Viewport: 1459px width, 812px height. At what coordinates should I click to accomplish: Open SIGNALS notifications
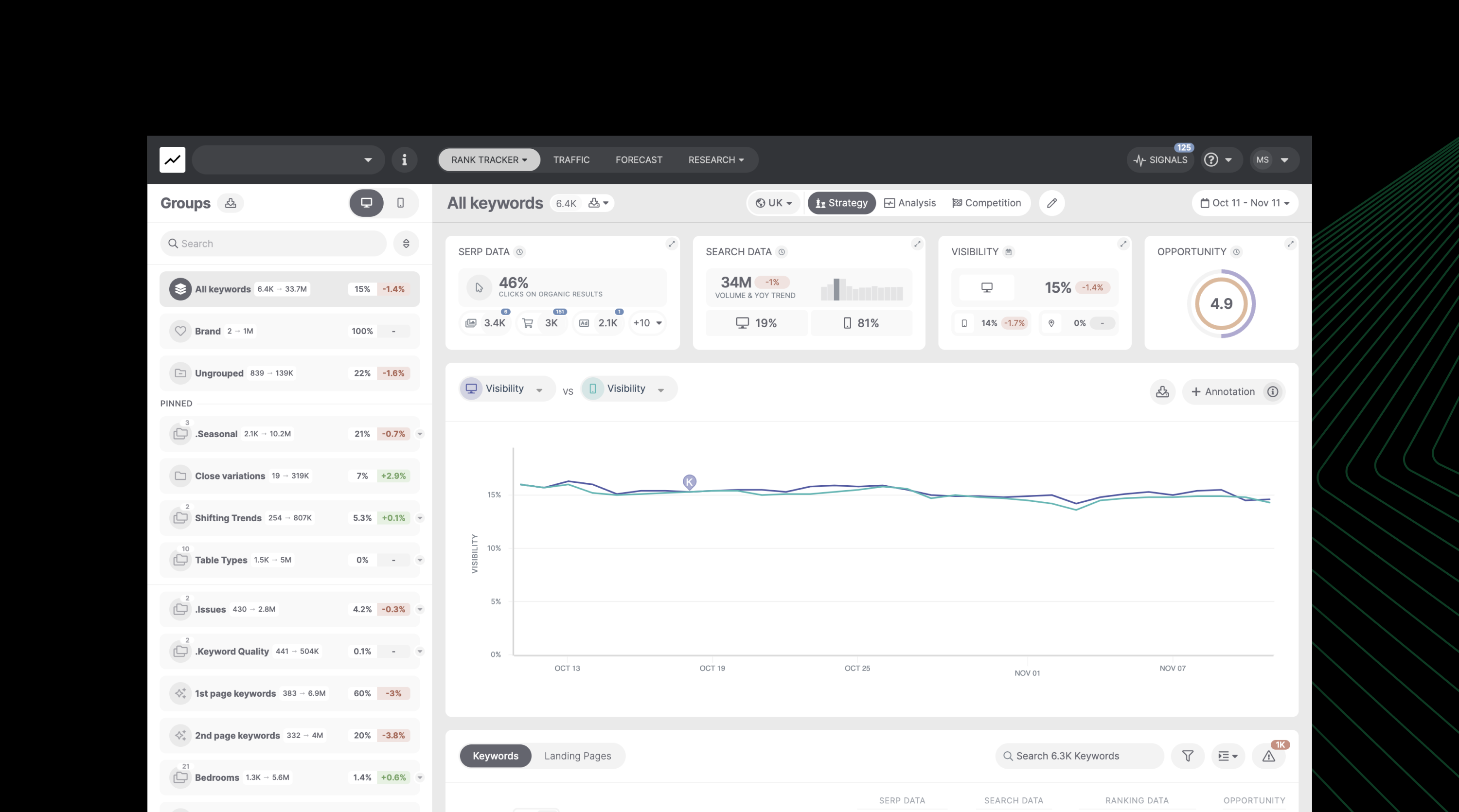(x=1160, y=159)
